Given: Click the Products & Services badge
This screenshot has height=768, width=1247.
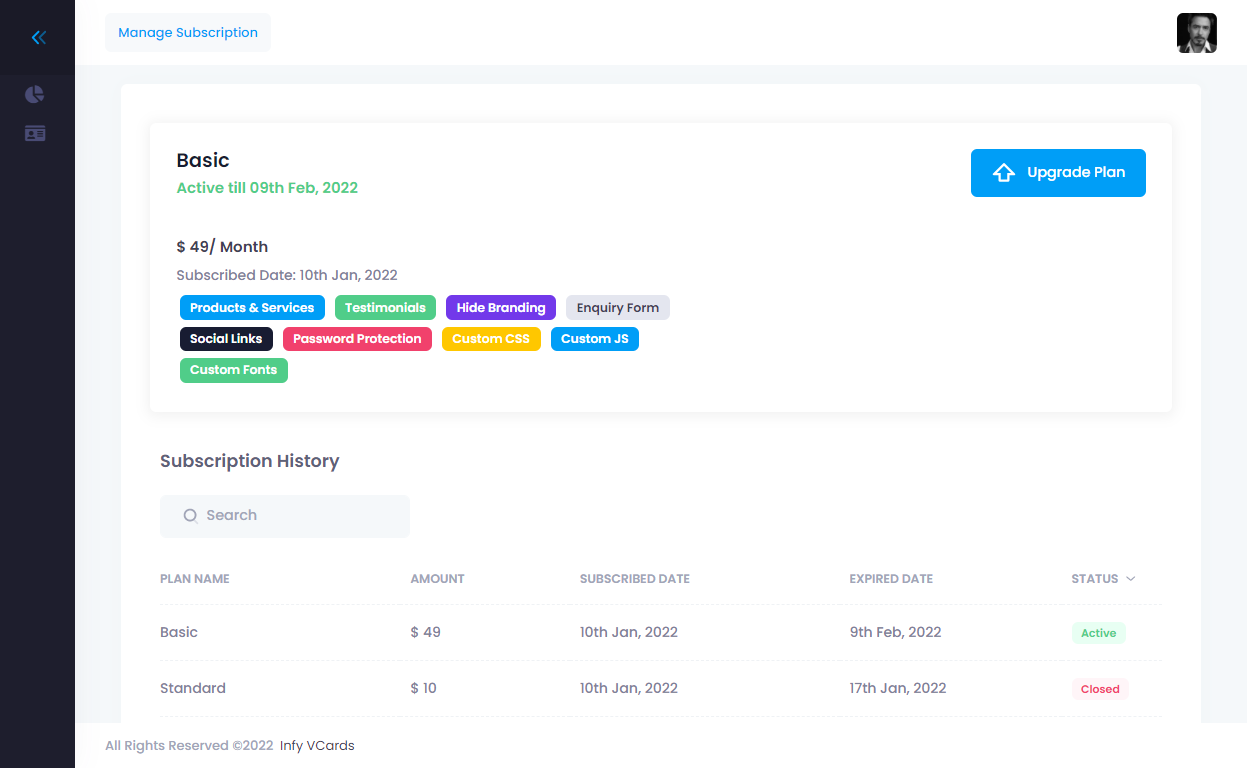Looking at the screenshot, I should (252, 308).
